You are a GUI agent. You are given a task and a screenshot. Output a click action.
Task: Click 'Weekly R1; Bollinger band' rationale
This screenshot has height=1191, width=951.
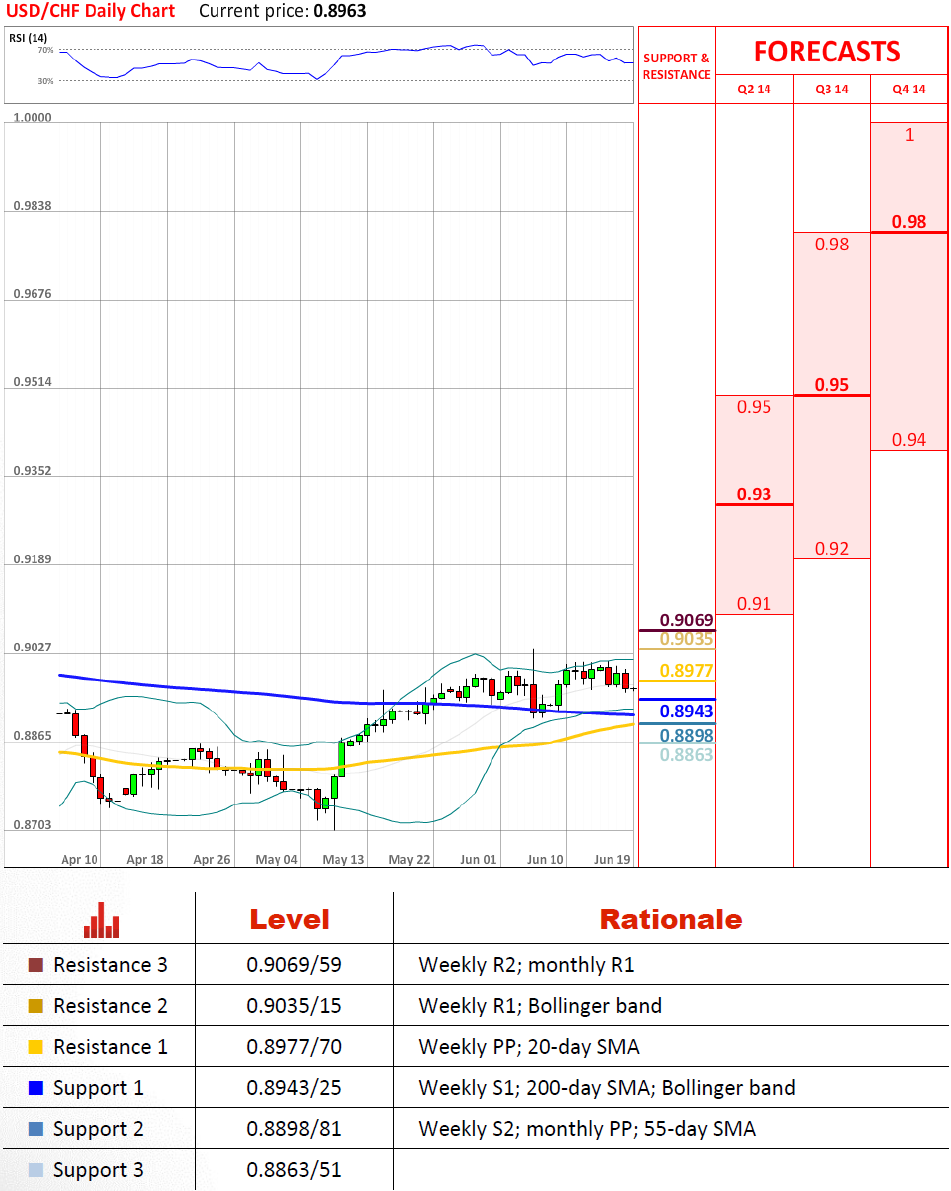[540, 1006]
